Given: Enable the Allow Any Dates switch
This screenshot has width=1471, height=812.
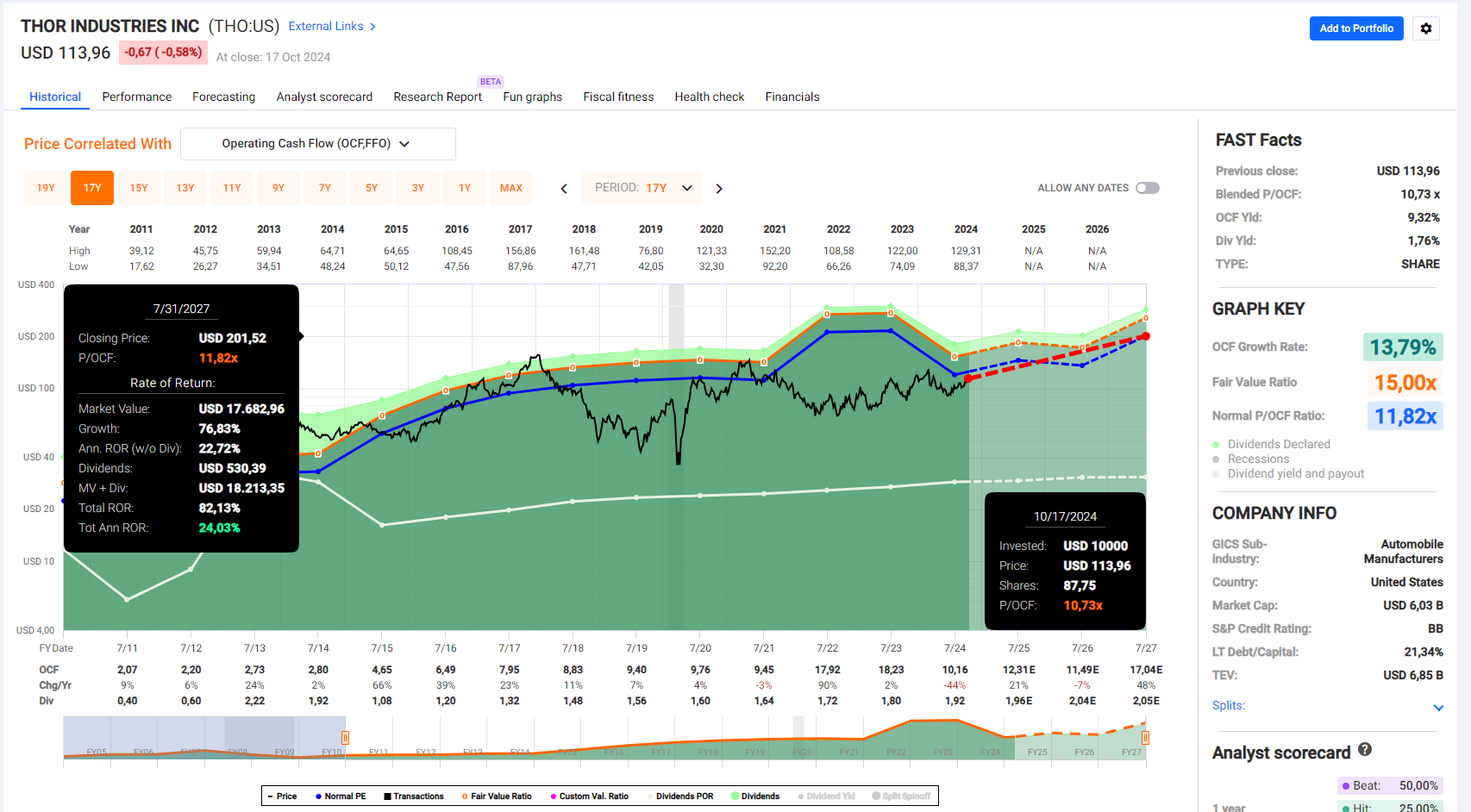Looking at the screenshot, I should point(1148,188).
